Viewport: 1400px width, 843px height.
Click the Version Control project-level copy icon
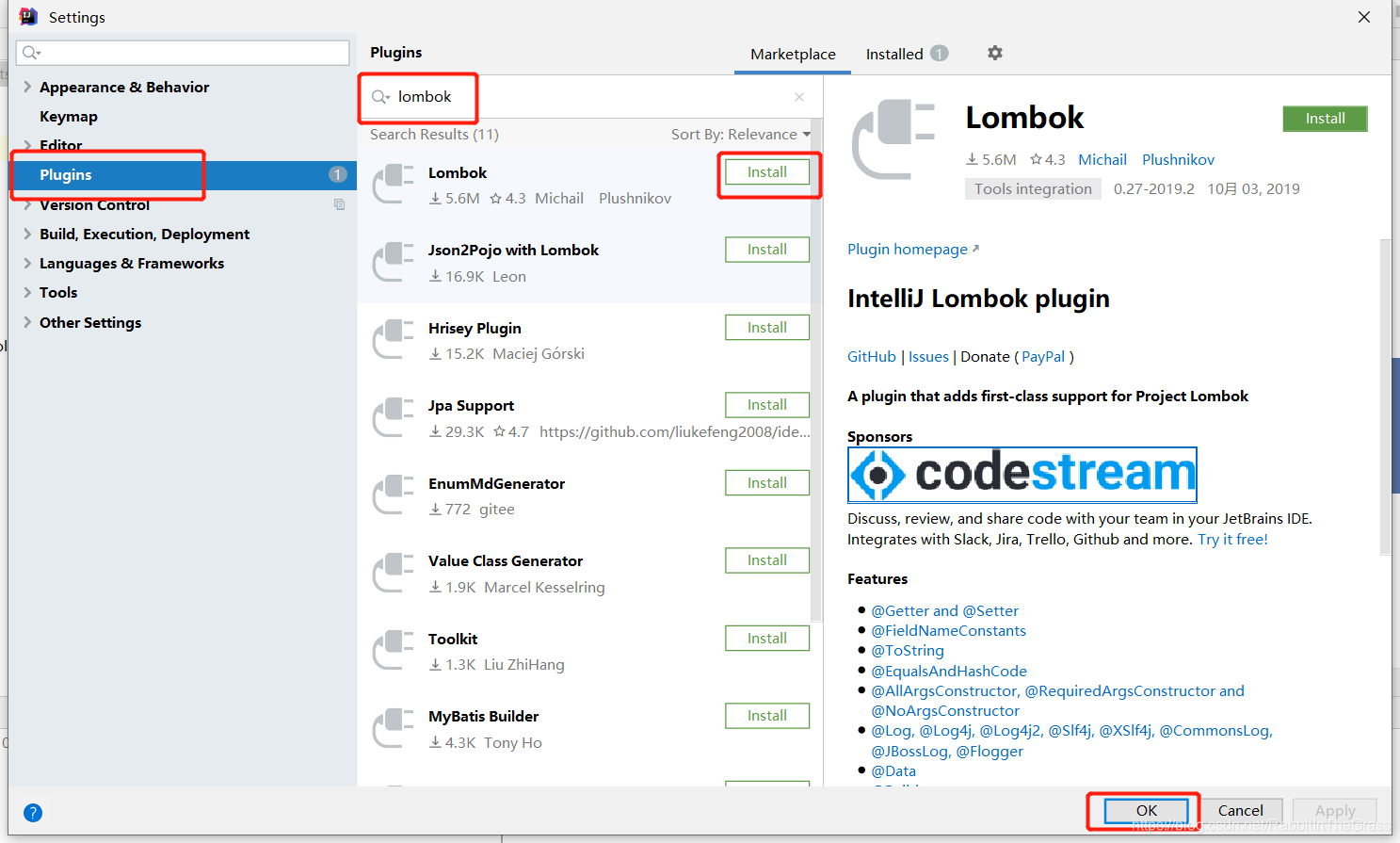[340, 204]
